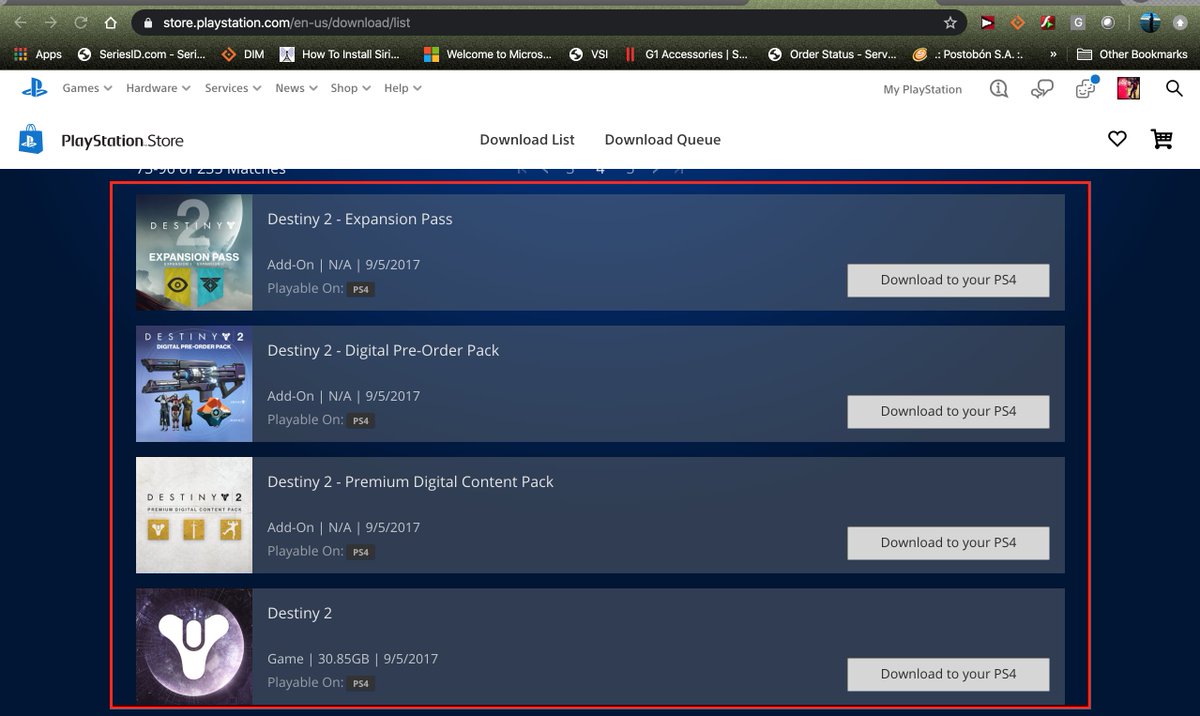The image size is (1200, 716).
Task: Open the How To Install Siri bookmark
Action: (341, 54)
